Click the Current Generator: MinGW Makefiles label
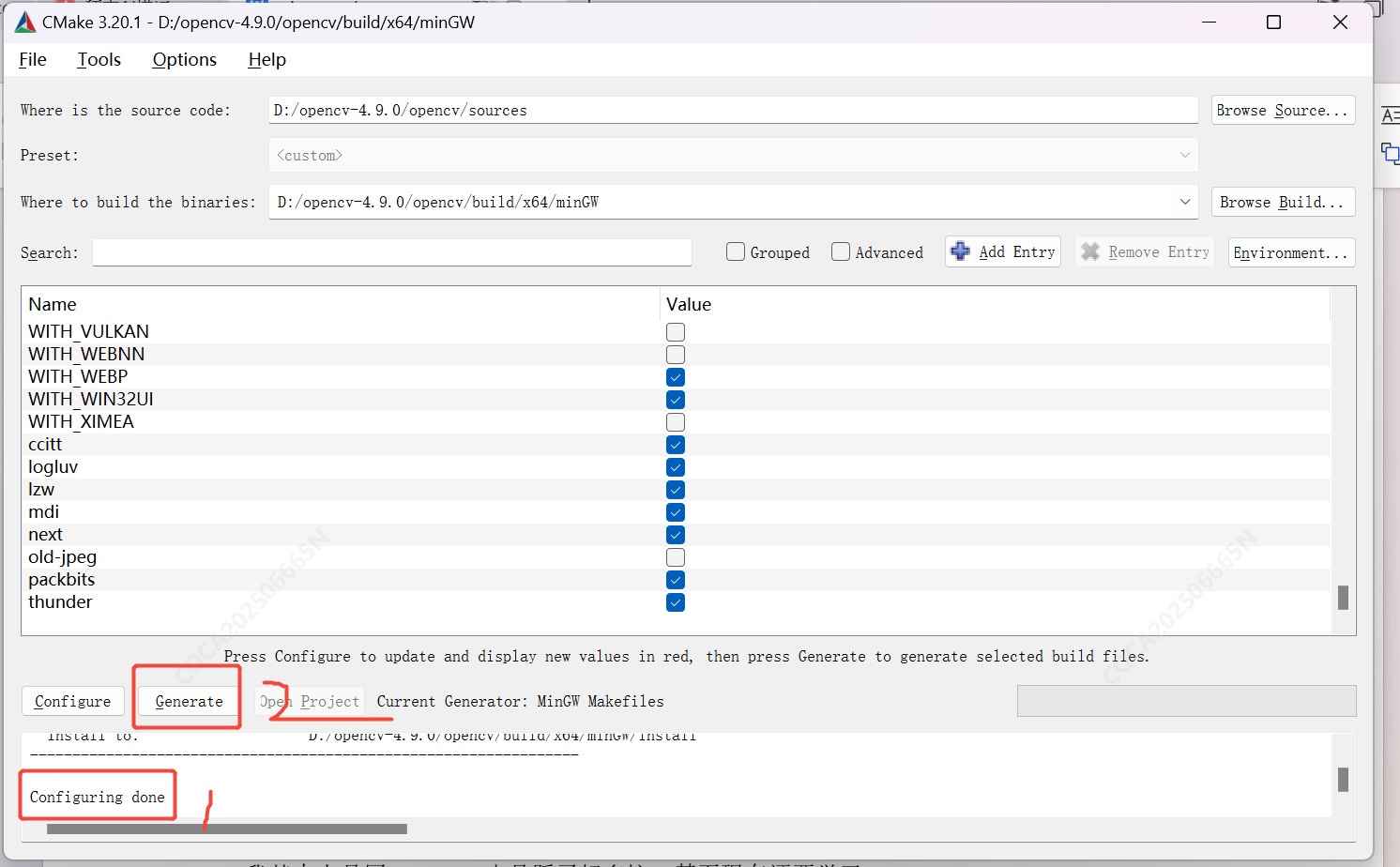 tap(520, 701)
